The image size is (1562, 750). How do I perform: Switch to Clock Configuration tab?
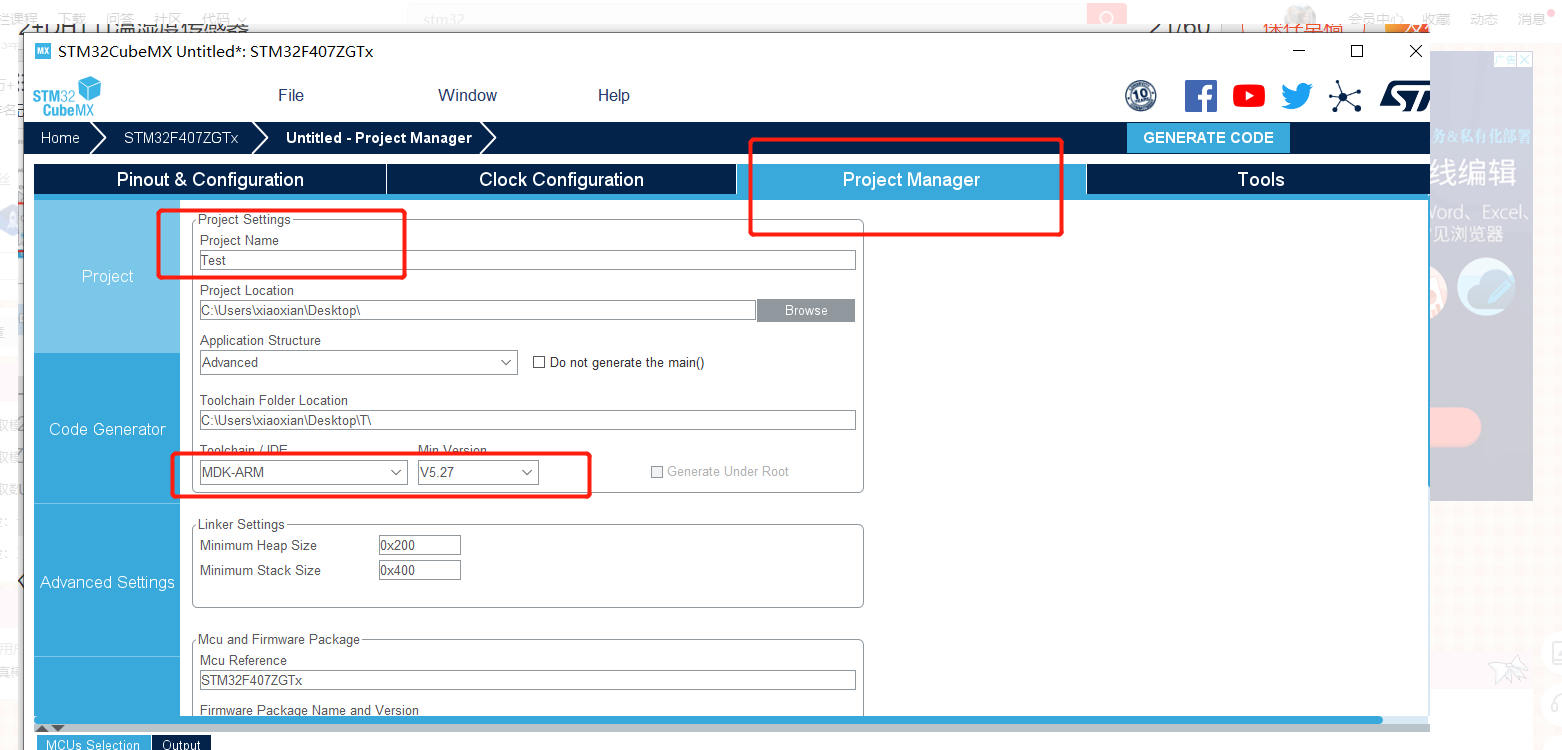point(561,180)
